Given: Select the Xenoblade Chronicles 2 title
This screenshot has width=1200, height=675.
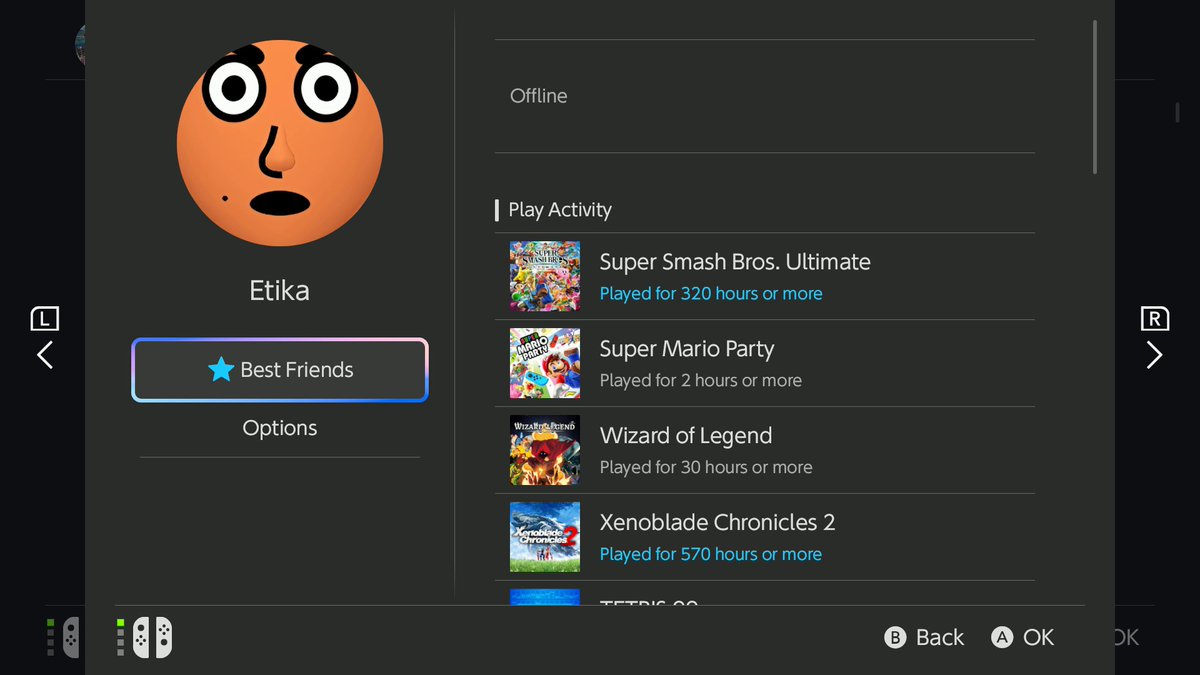Looking at the screenshot, I should point(717,523).
